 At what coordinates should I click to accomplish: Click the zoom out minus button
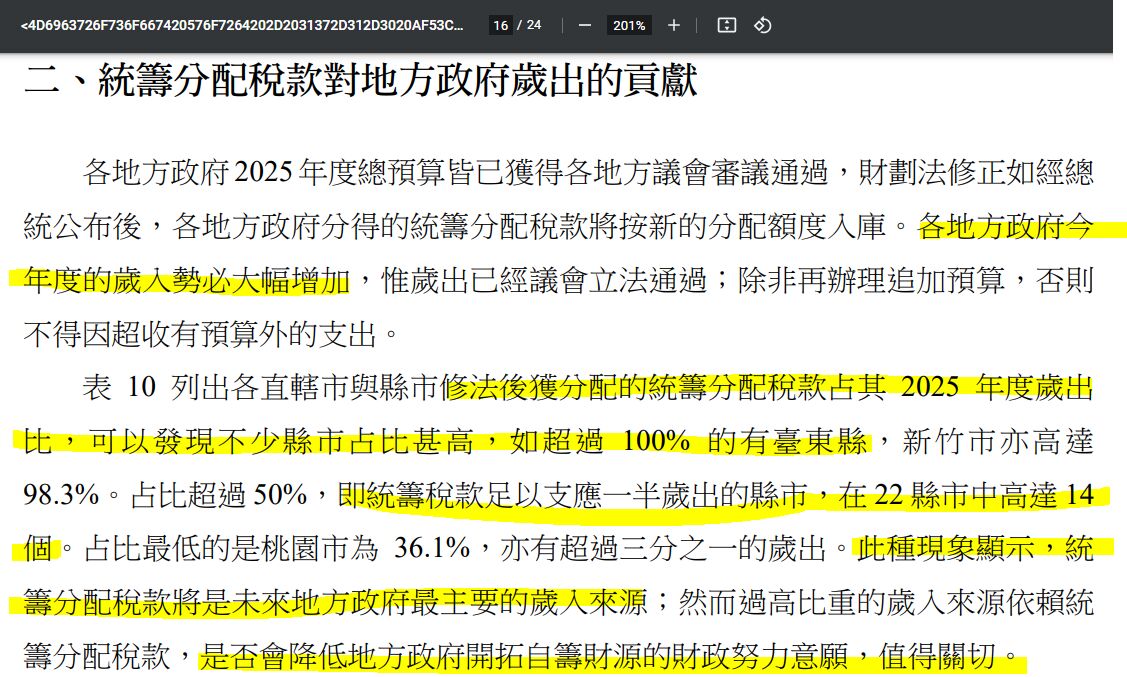pyautogui.click(x=585, y=25)
